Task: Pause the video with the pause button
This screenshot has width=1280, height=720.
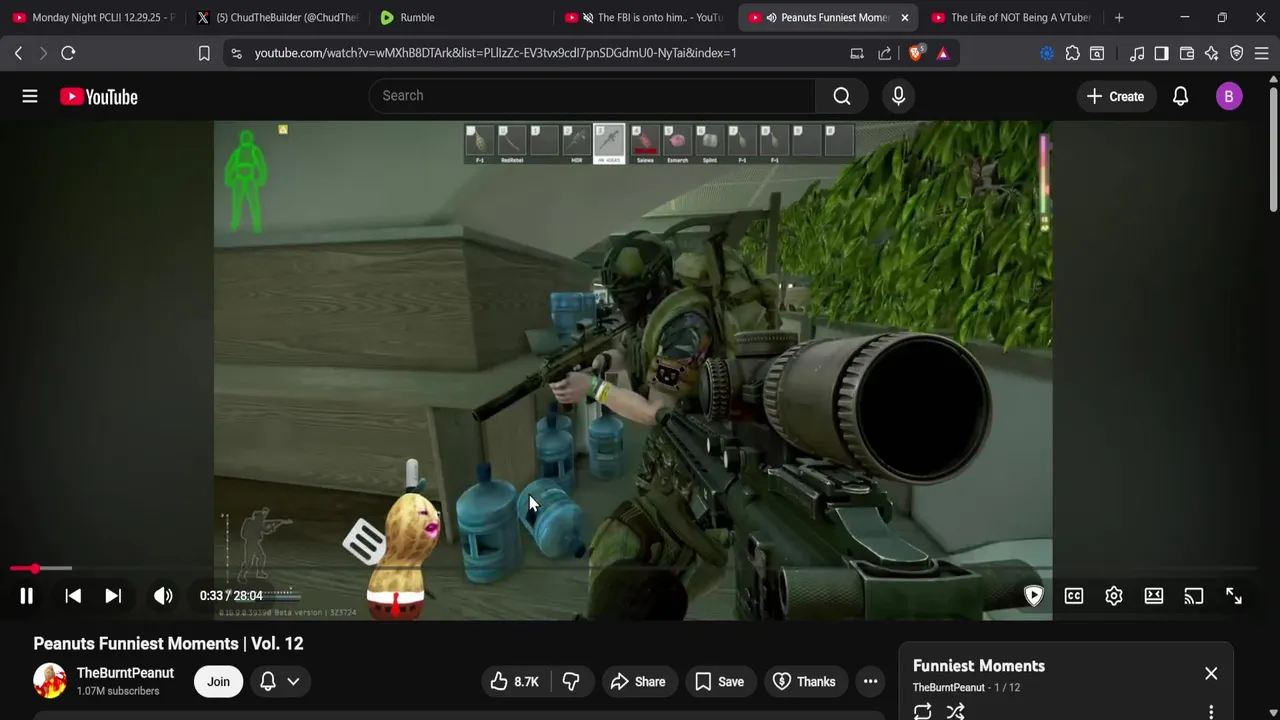Action: 27,596
